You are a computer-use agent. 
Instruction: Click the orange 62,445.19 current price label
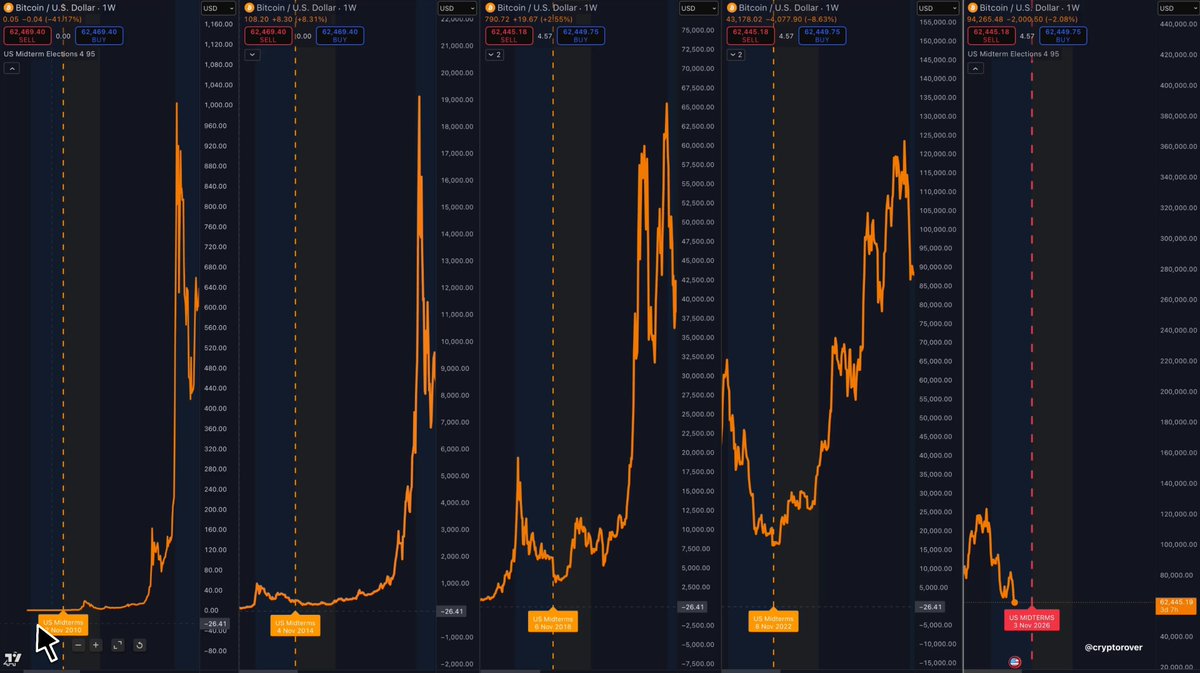1176,606
